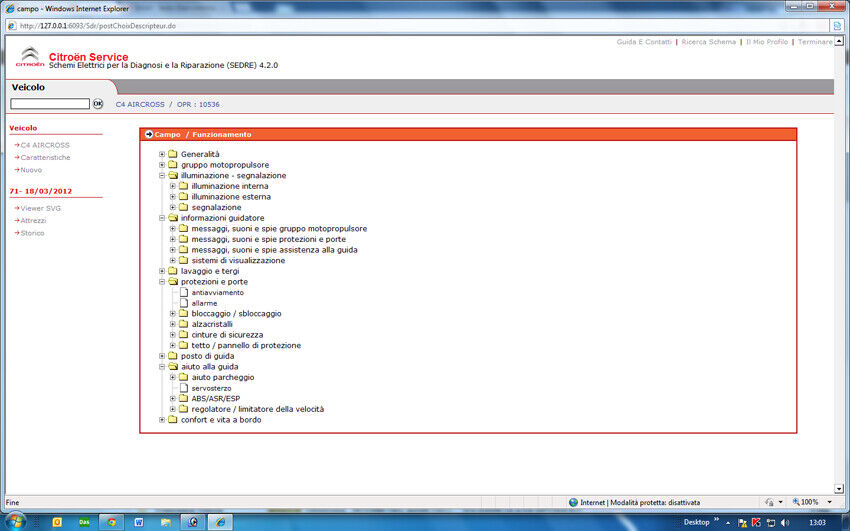Click the Windows Start button
The width and height of the screenshot is (850, 531).
pyautogui.click(x=14, y=522)
